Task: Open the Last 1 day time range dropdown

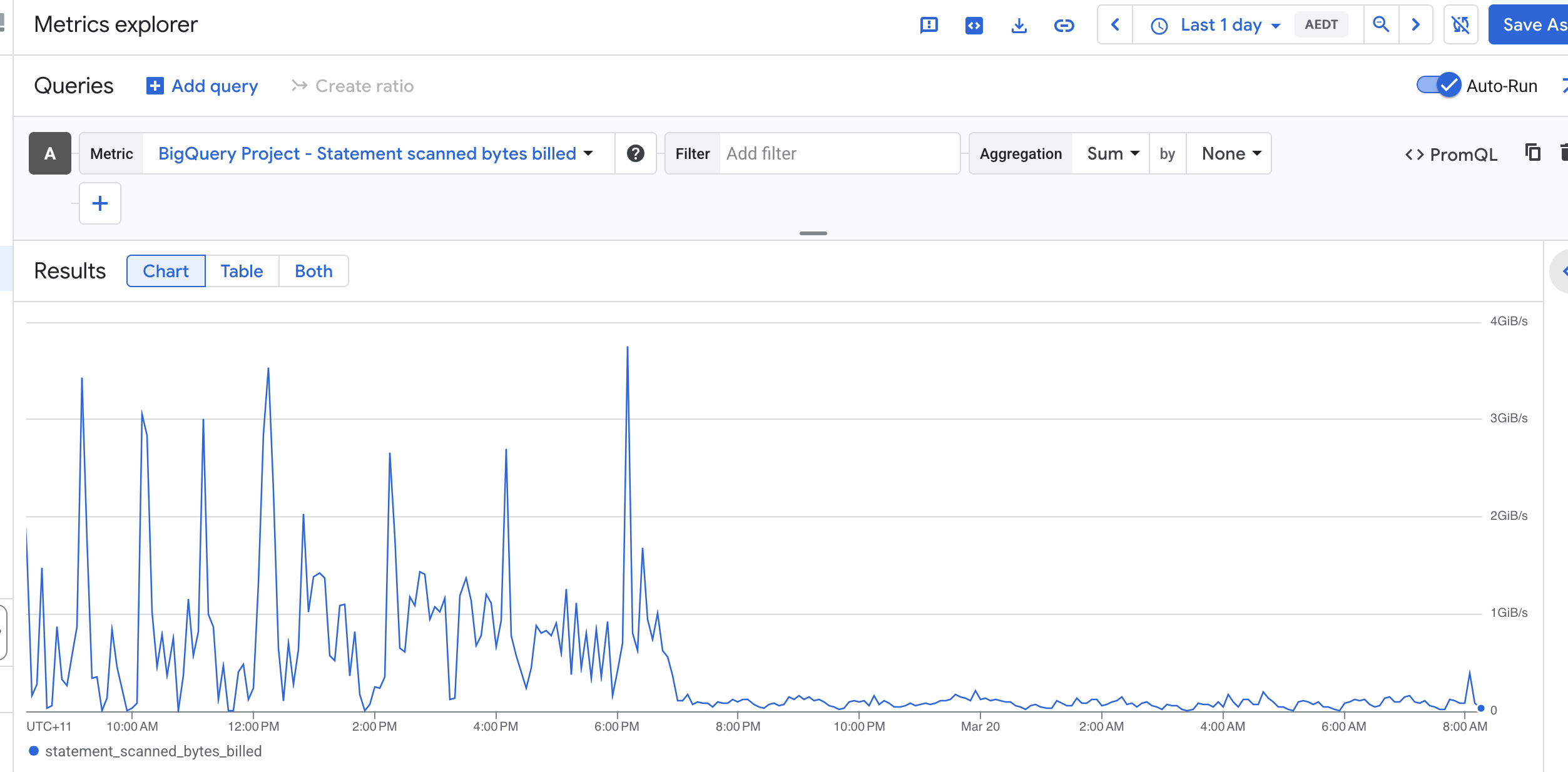Action: tap(1220, 24)
